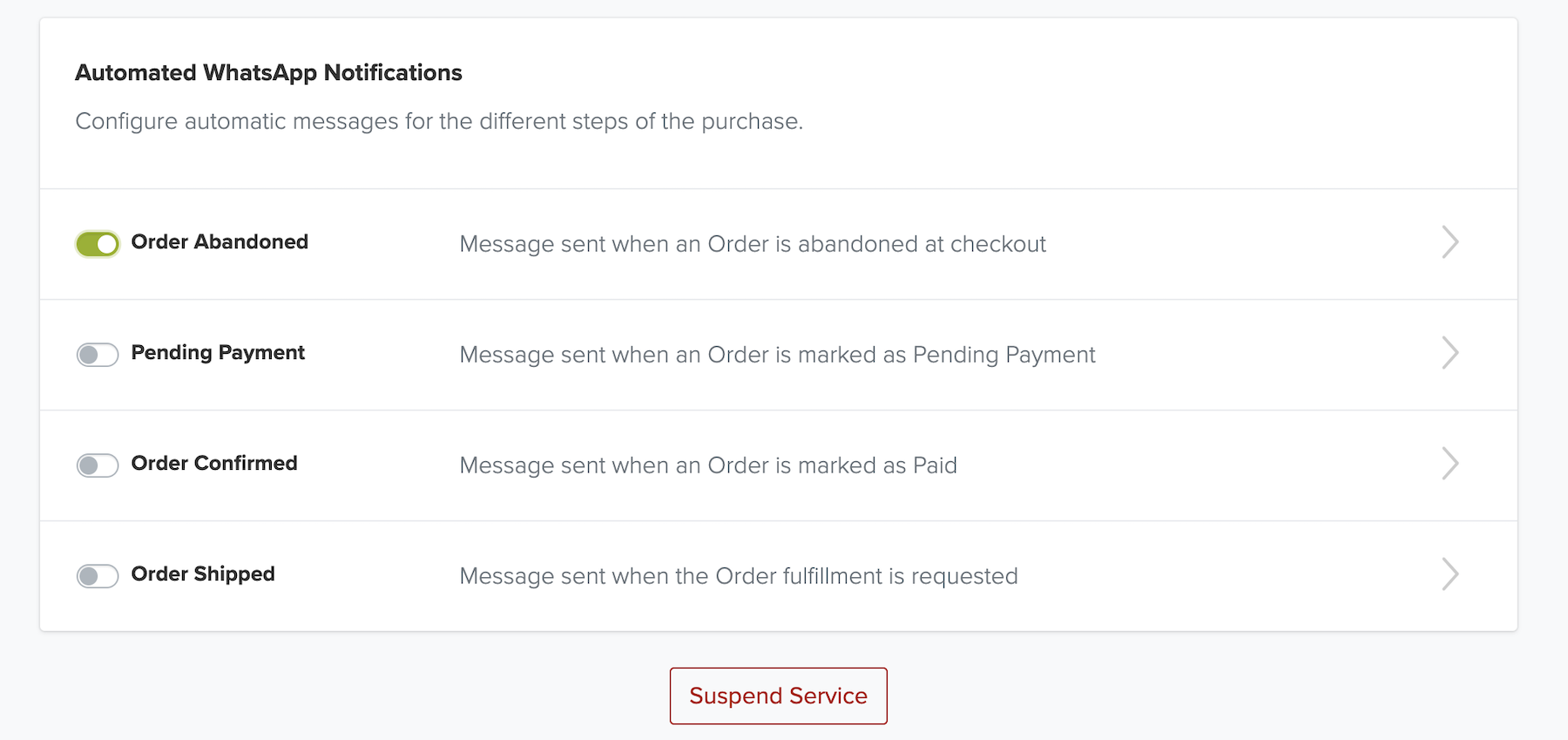Select the Order Confirmed row title
Screen dimensions: 1568x740
214,463
